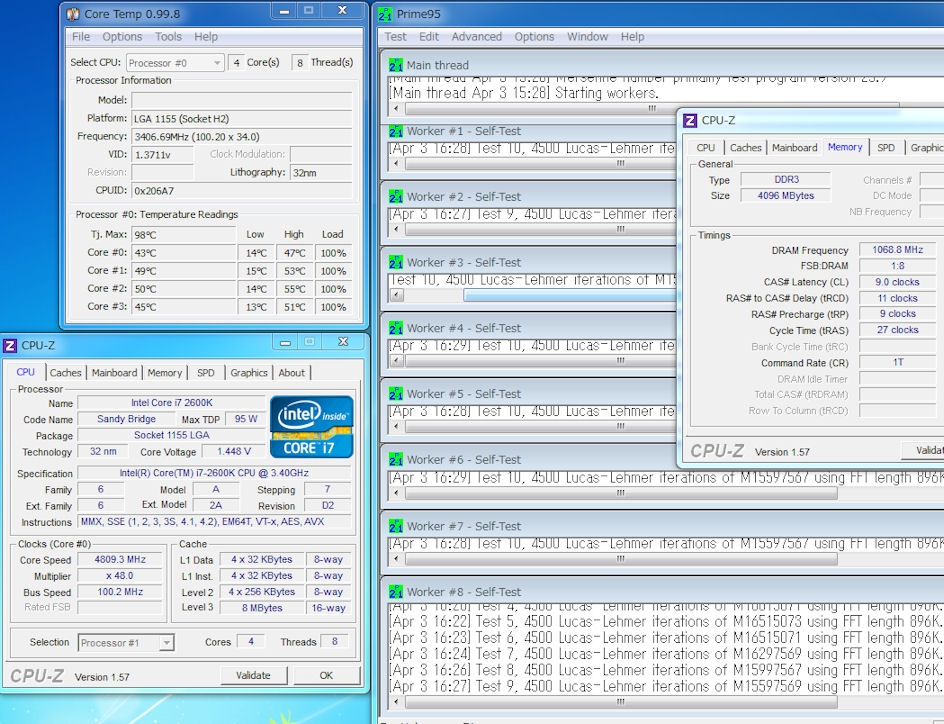The image size is (944, 724).
Task: Switch to Mainboard tab in the CPU-Z processor window
Action: (x=114, y=373)
